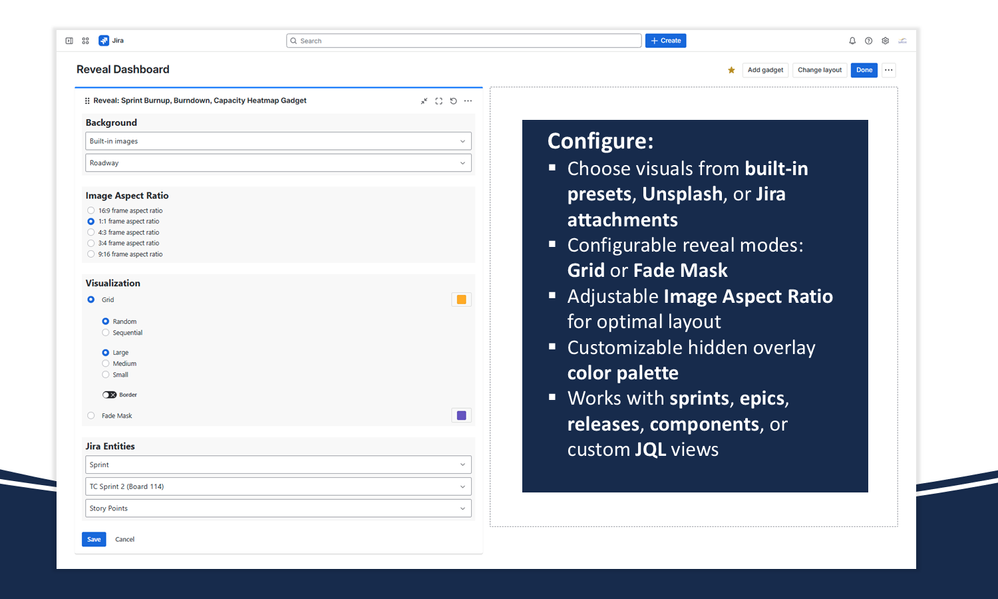This screenshot has width=998, height=599.
Task: Click the Reveal Dashboard title
Action: [123, 69]
